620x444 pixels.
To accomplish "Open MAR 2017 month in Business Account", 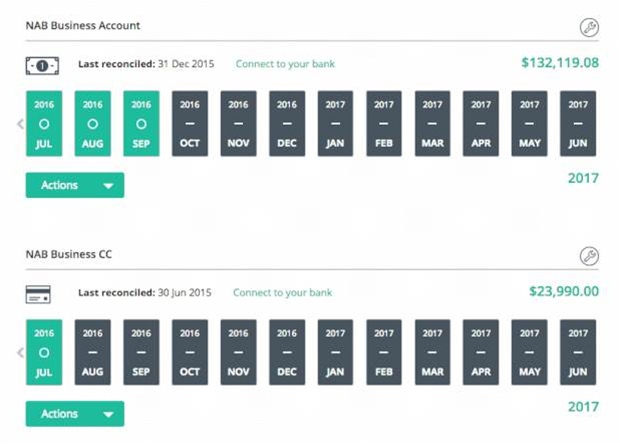I will point(433,124).
